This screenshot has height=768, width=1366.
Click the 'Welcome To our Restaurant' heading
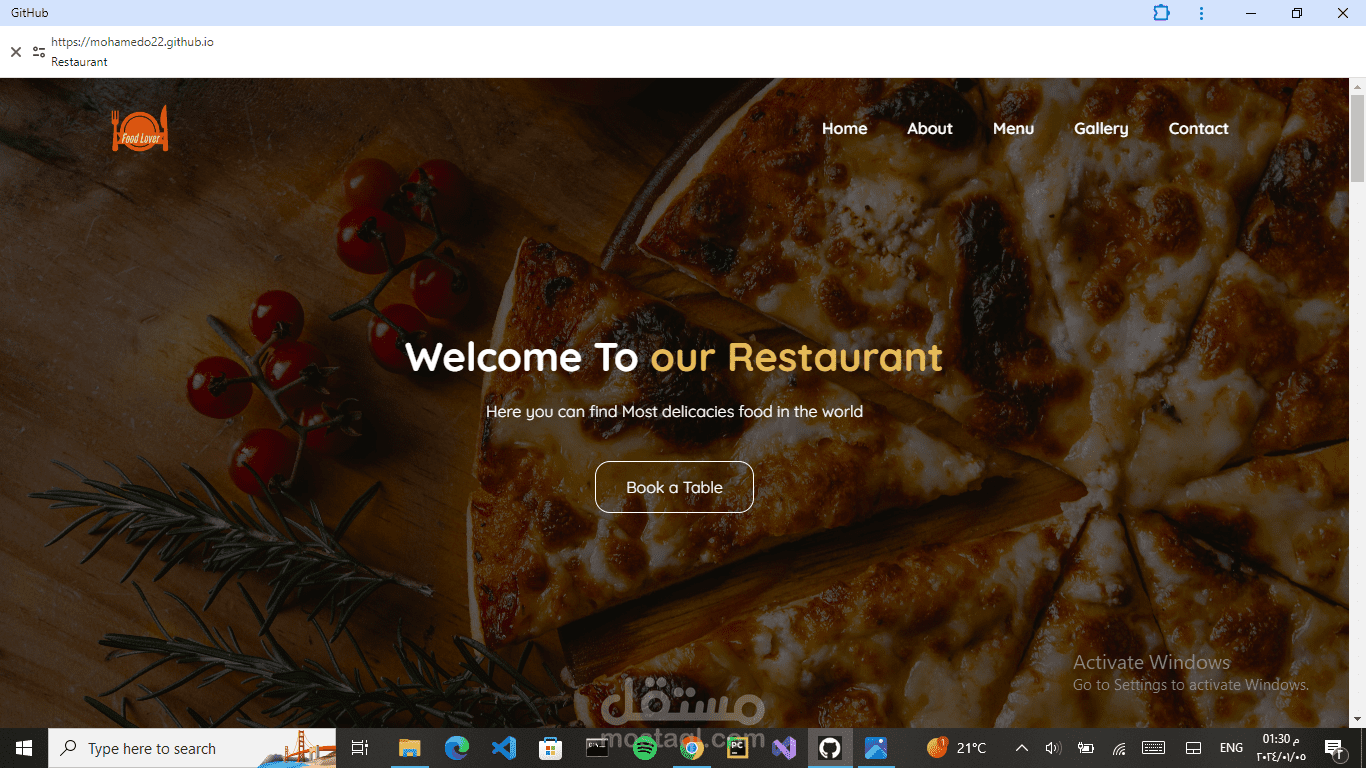pyautogui.click(x=674, y=357)
